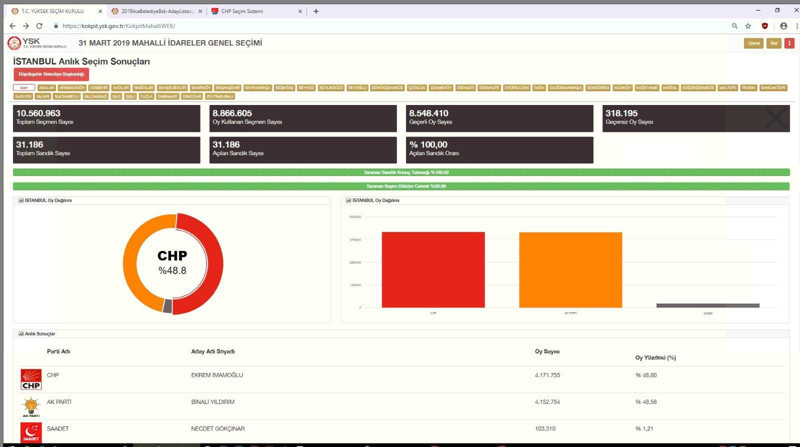
Task: Open the Chrome profile avatar icon
Action: [783, 26]
